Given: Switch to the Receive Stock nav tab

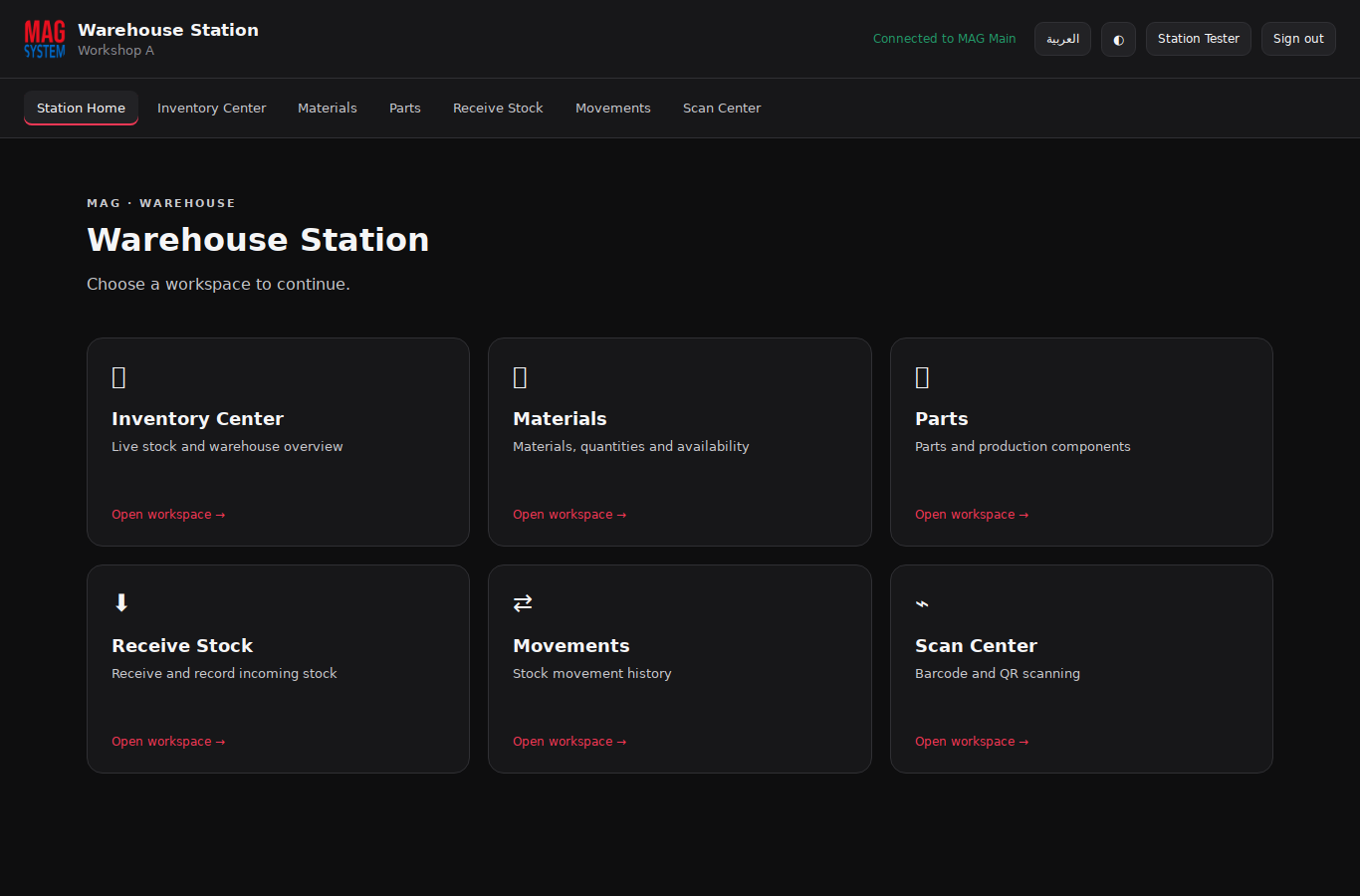Looking at the screenshot, I should [498, 108].
